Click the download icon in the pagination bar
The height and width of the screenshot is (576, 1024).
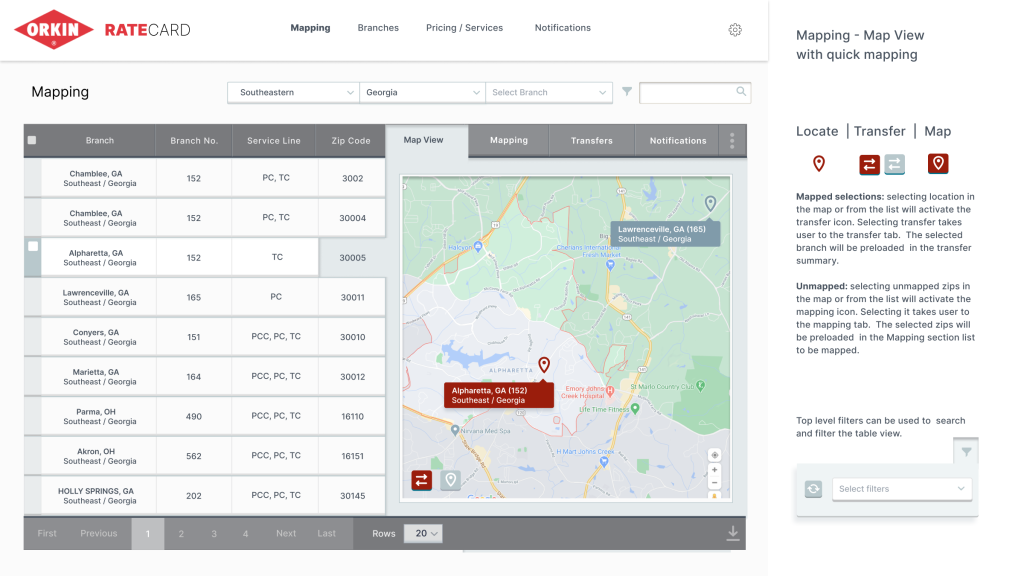coord(732,533)
